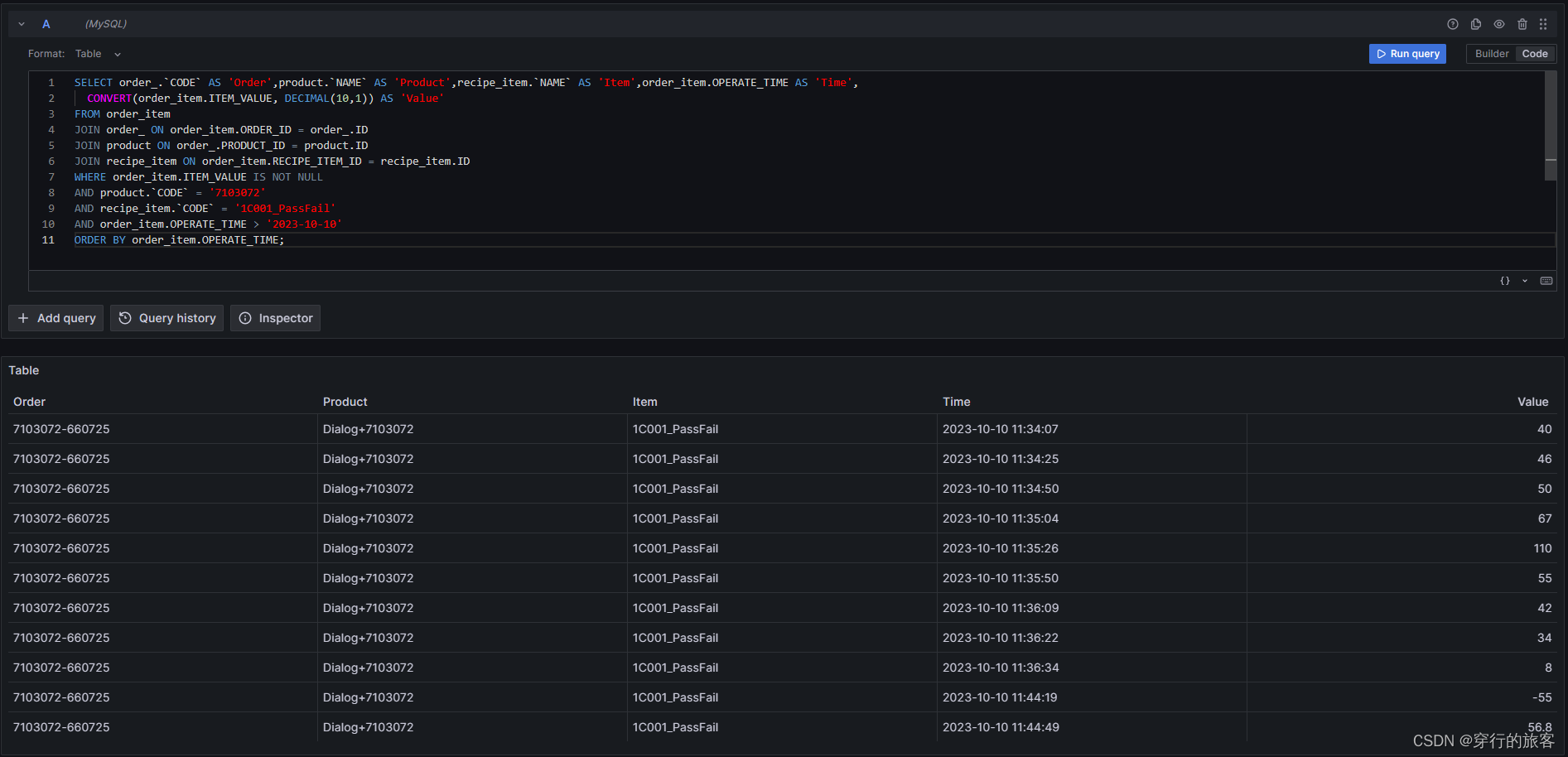The image size is (1568, 757).
Task: Grab the drag handle icon for query A
Action: (1544, 24)
